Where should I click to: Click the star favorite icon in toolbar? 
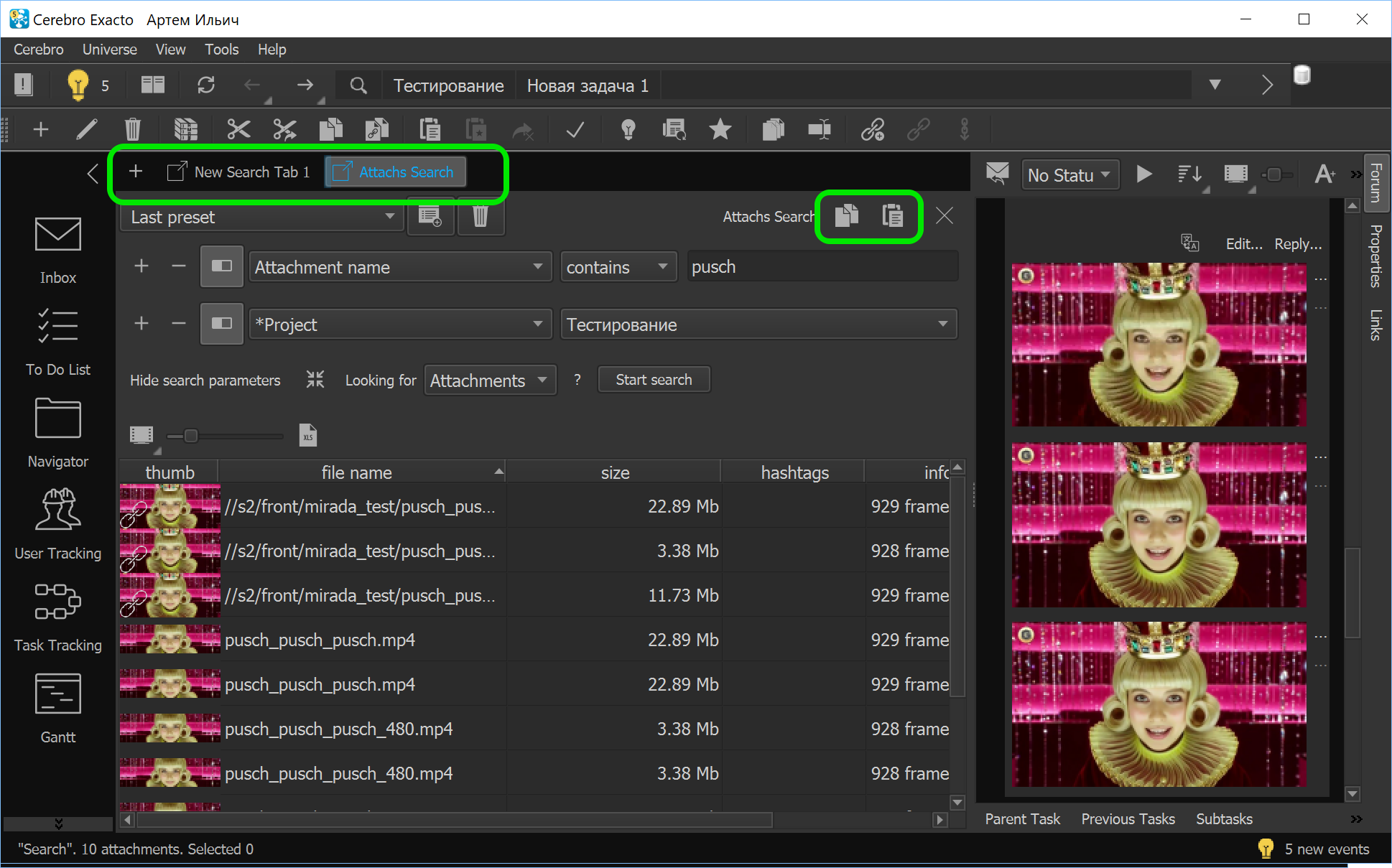pyautogui.click(x=720, y=129)
